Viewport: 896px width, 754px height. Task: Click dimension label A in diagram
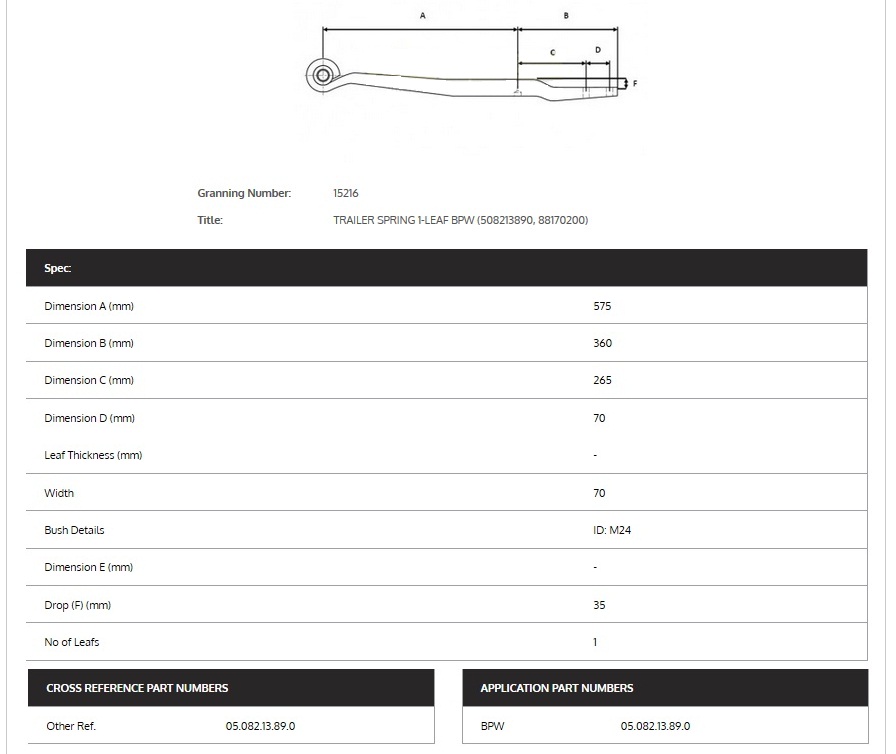click(x=423, y=16)
